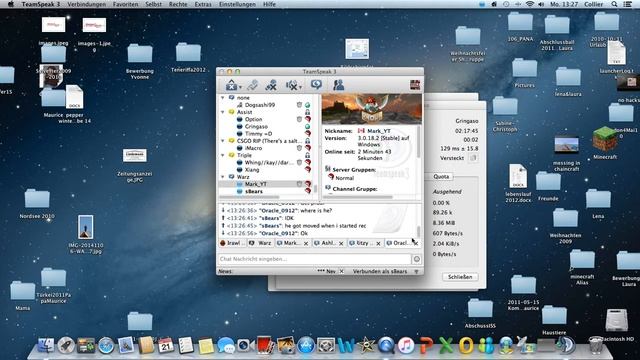Open the emoticon picker beside chat input
The width and height of the screenshot is (640, 360).
[x=416, y=259]
